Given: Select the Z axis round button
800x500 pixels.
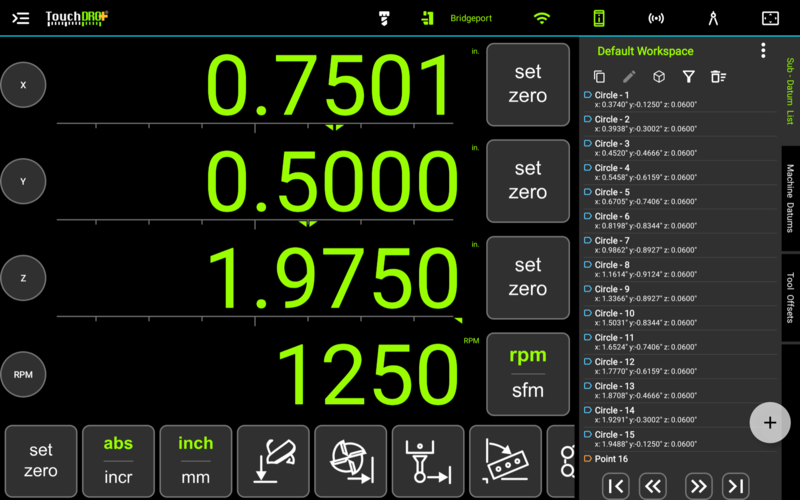Looking at the screenshot, I should (23, 278).
